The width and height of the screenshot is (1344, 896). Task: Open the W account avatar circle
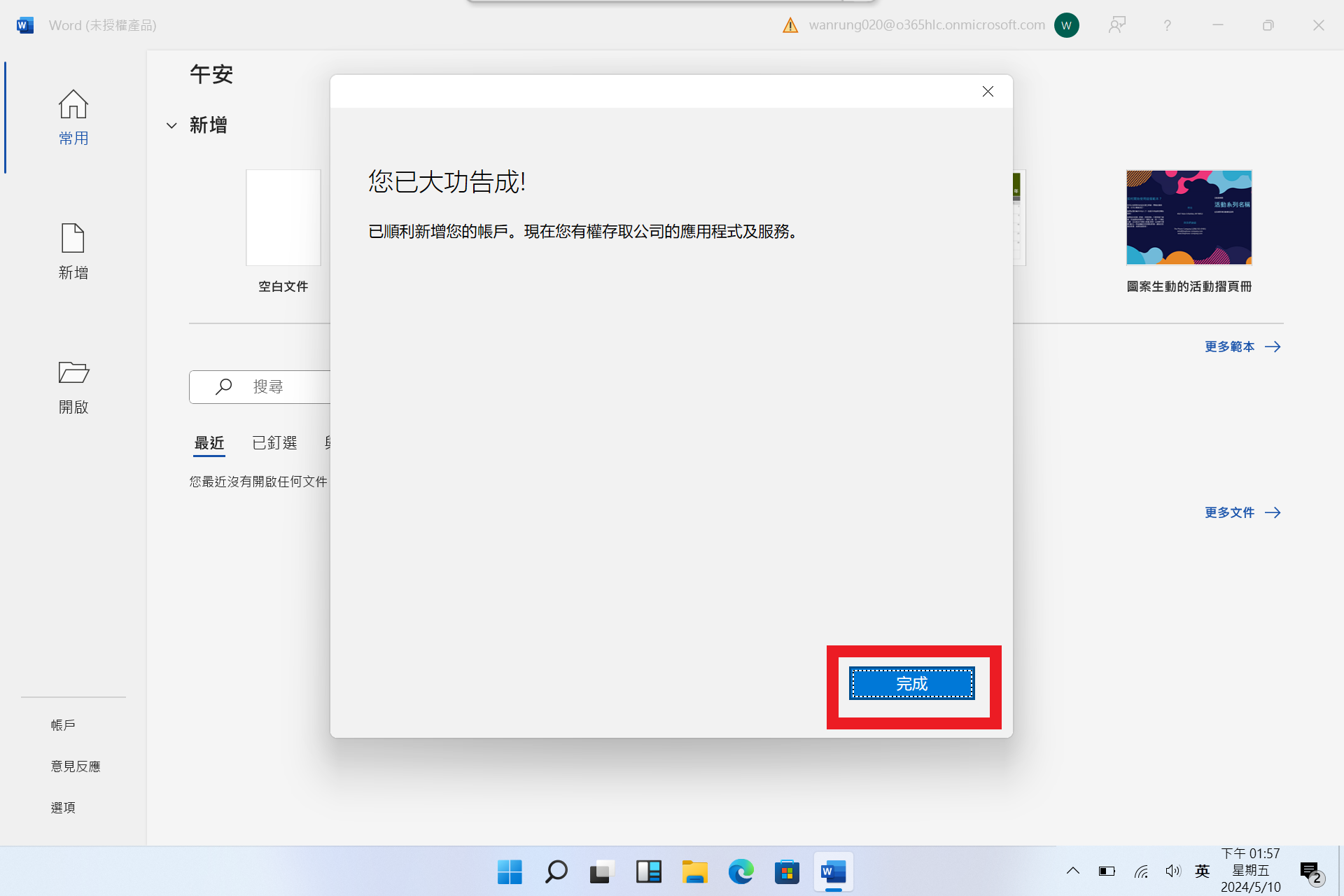point(1066,26)
